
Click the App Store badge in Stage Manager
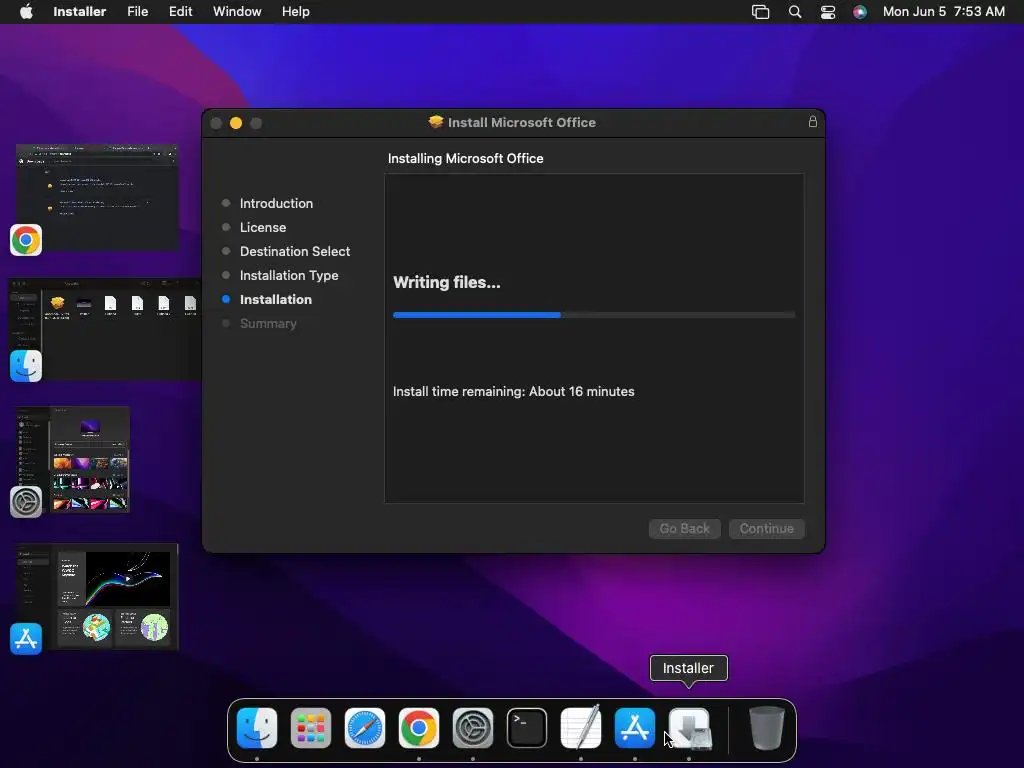click(26, 639)
